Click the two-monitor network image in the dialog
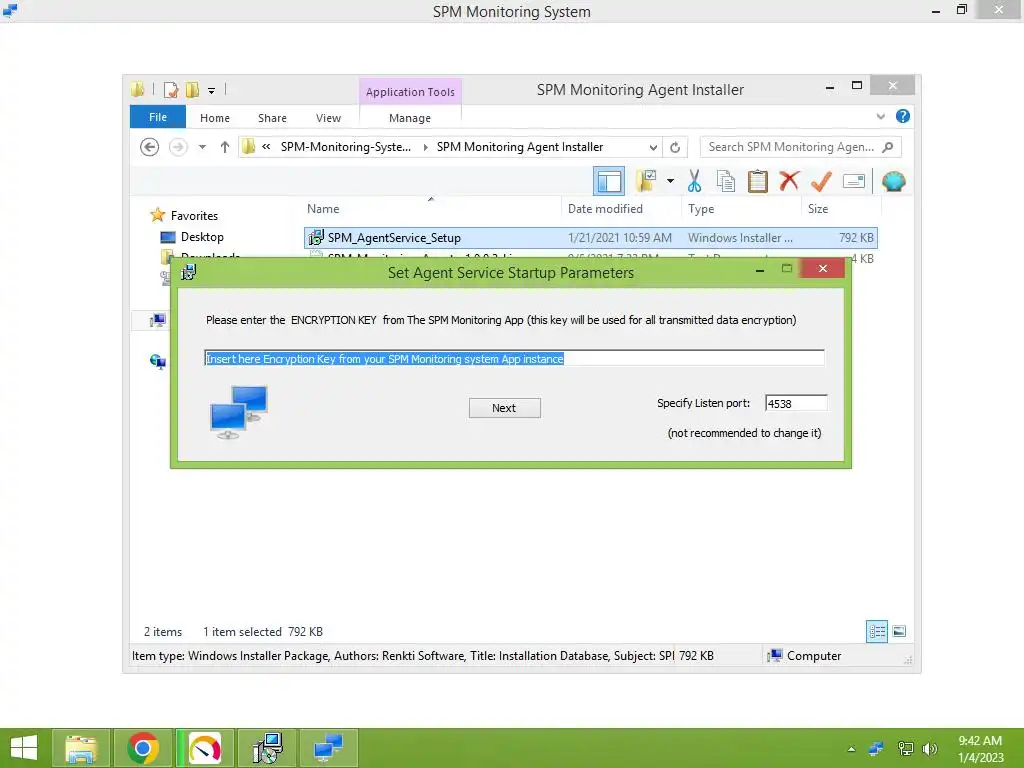The image size is (1024, 768). (239, 412)
